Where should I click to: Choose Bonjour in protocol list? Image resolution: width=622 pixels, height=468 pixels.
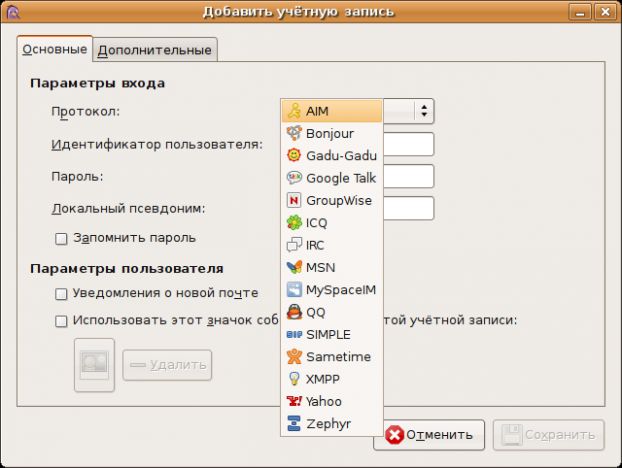[332, 133]
